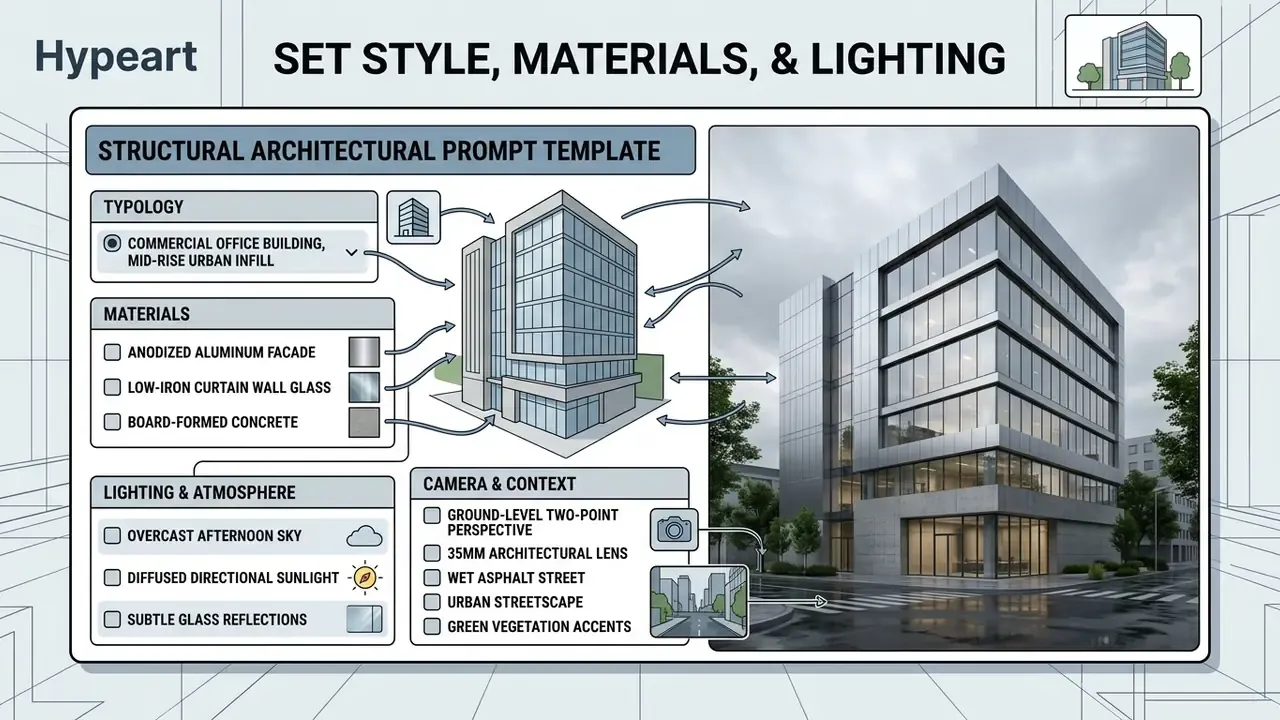
Task: Click the Camera & Context section header
Action: click(549, 484)
